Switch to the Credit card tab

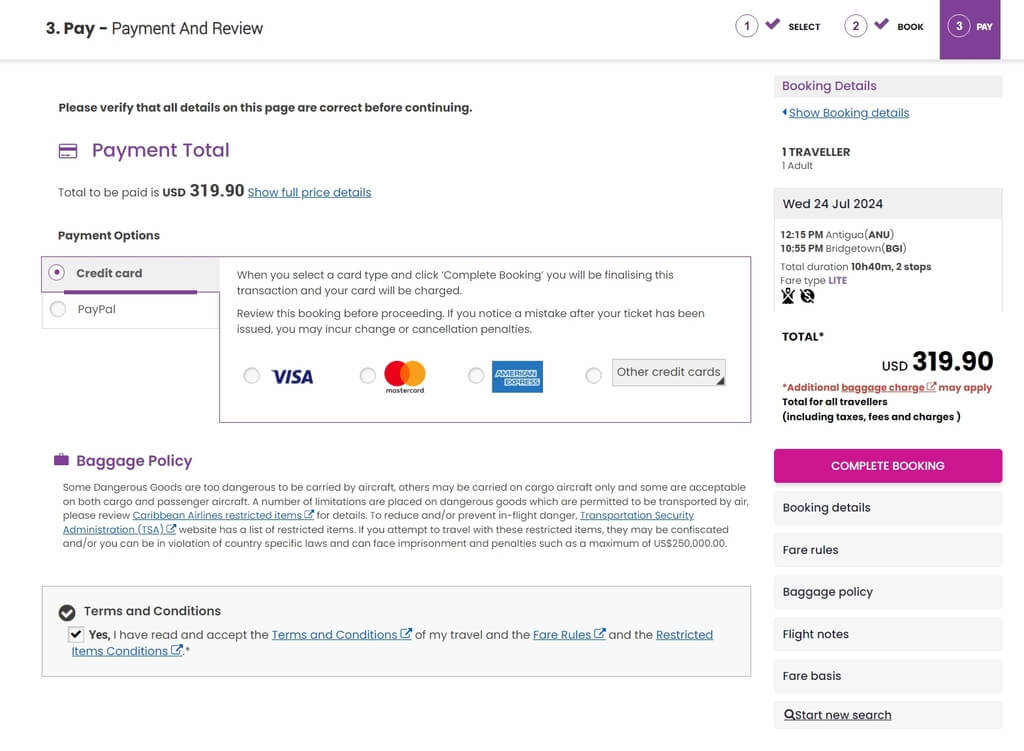[x=131, y=274]
